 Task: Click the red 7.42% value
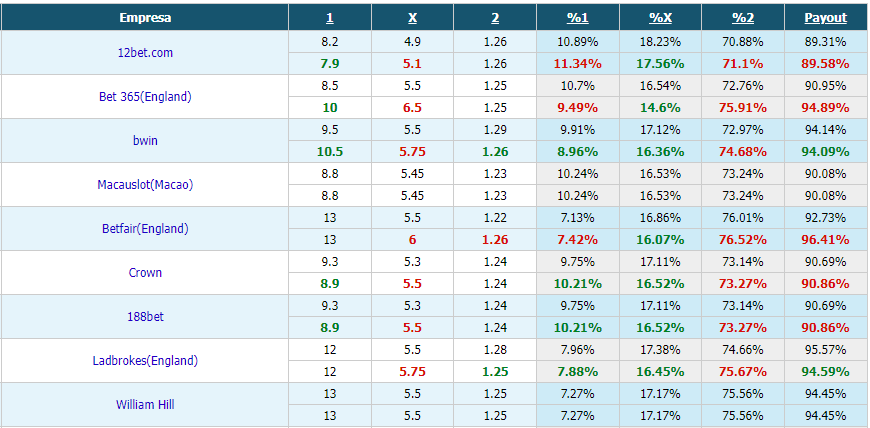coord(578,240)
